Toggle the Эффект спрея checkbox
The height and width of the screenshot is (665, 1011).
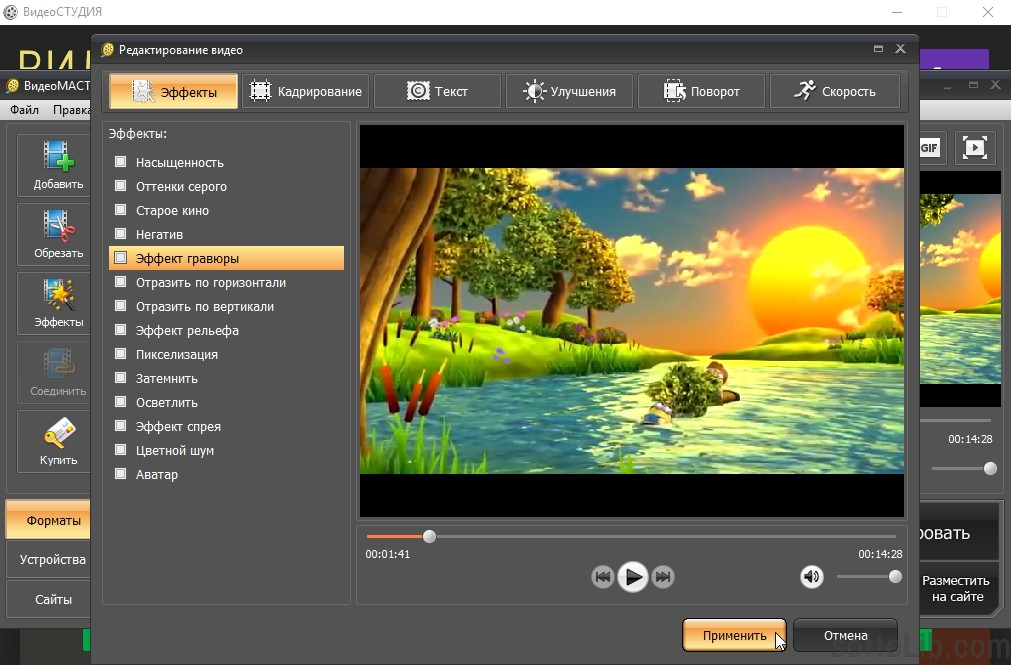121,426
